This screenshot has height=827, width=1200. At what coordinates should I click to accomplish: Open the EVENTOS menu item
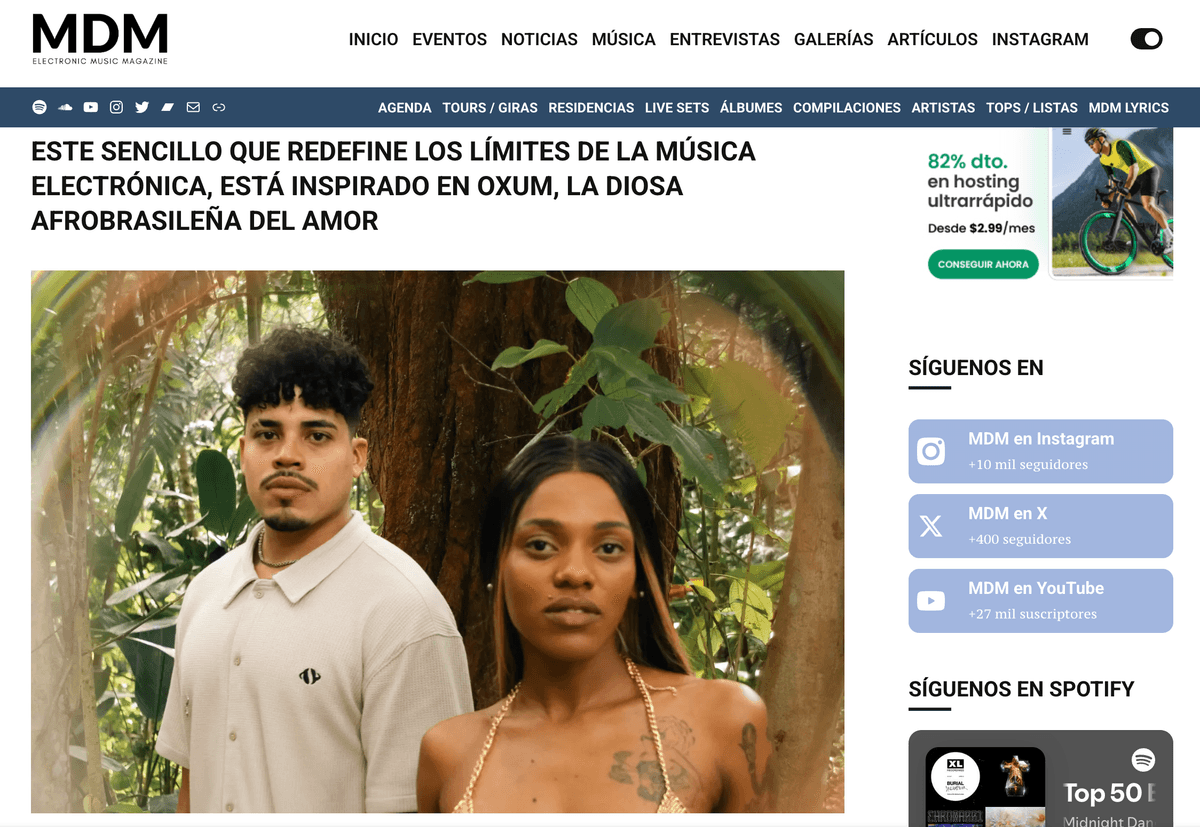pos(449,39)
